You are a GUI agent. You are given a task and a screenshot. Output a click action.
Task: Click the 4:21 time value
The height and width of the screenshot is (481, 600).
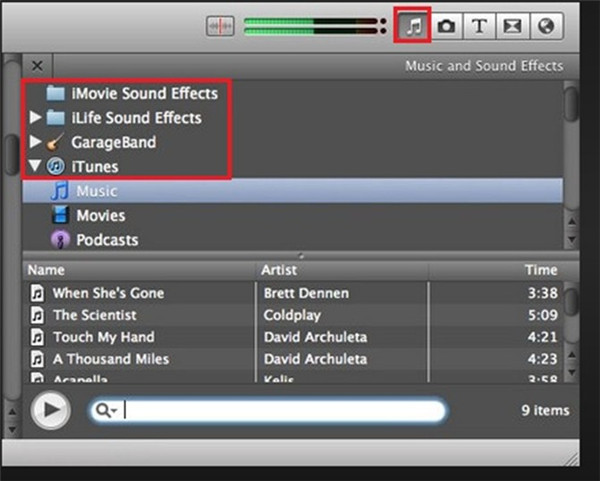click(542, 337)
